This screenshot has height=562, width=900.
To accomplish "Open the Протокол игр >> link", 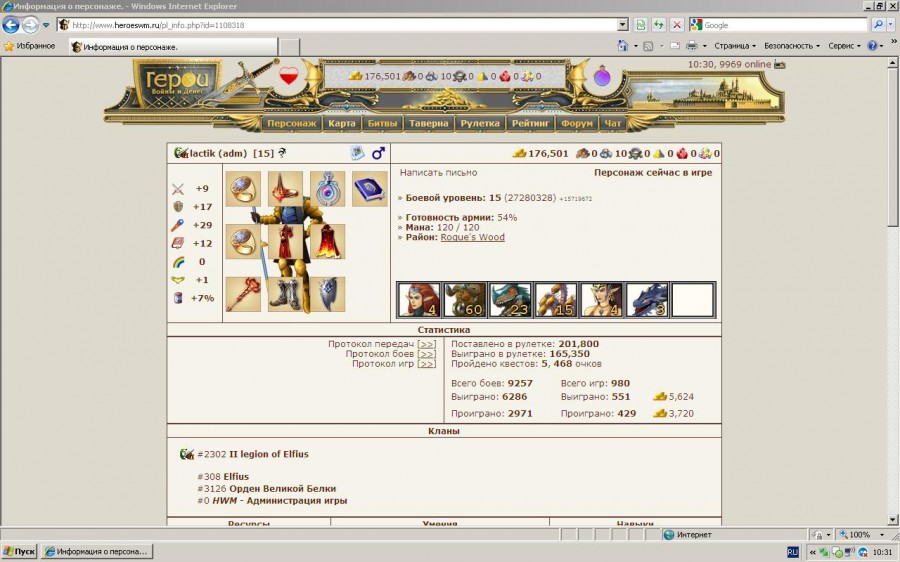I will pos(426,363).
